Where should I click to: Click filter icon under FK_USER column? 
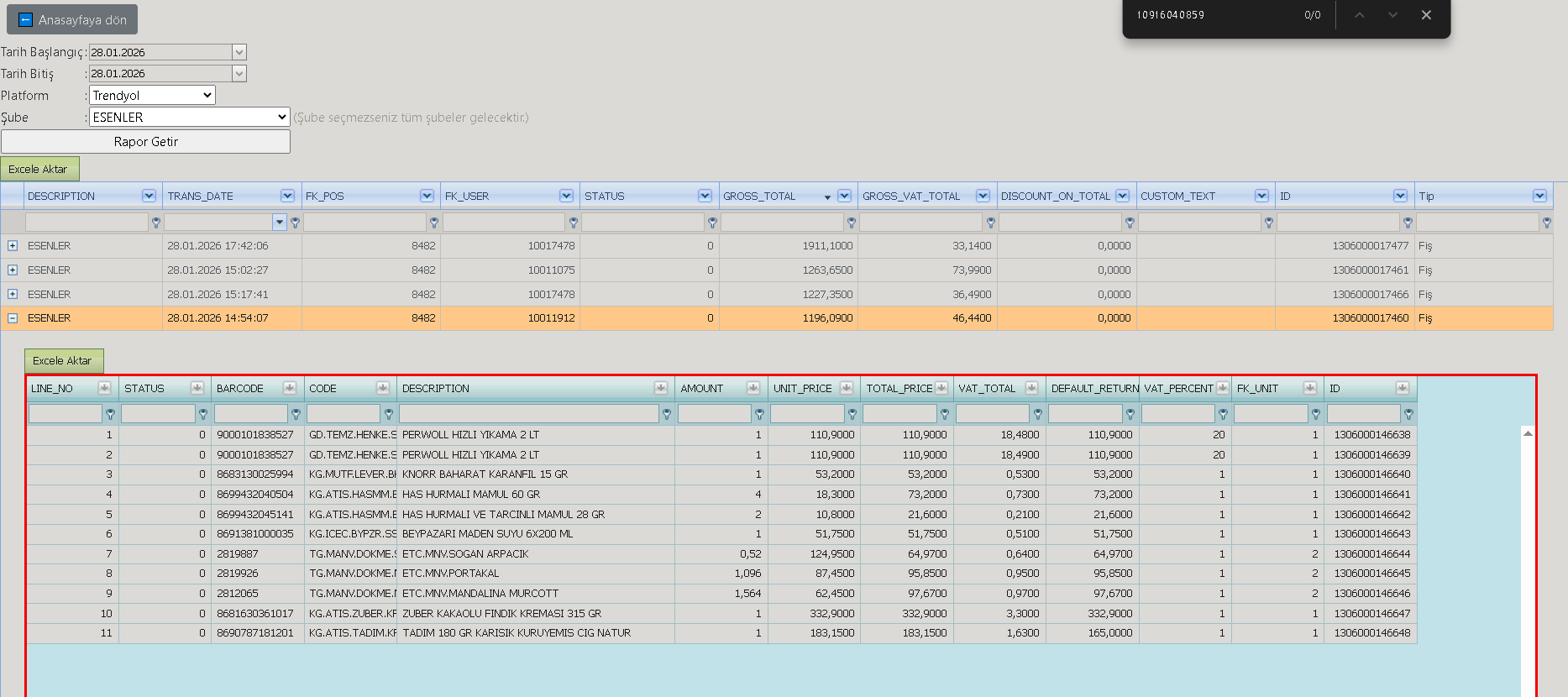(x=574, y=223)
